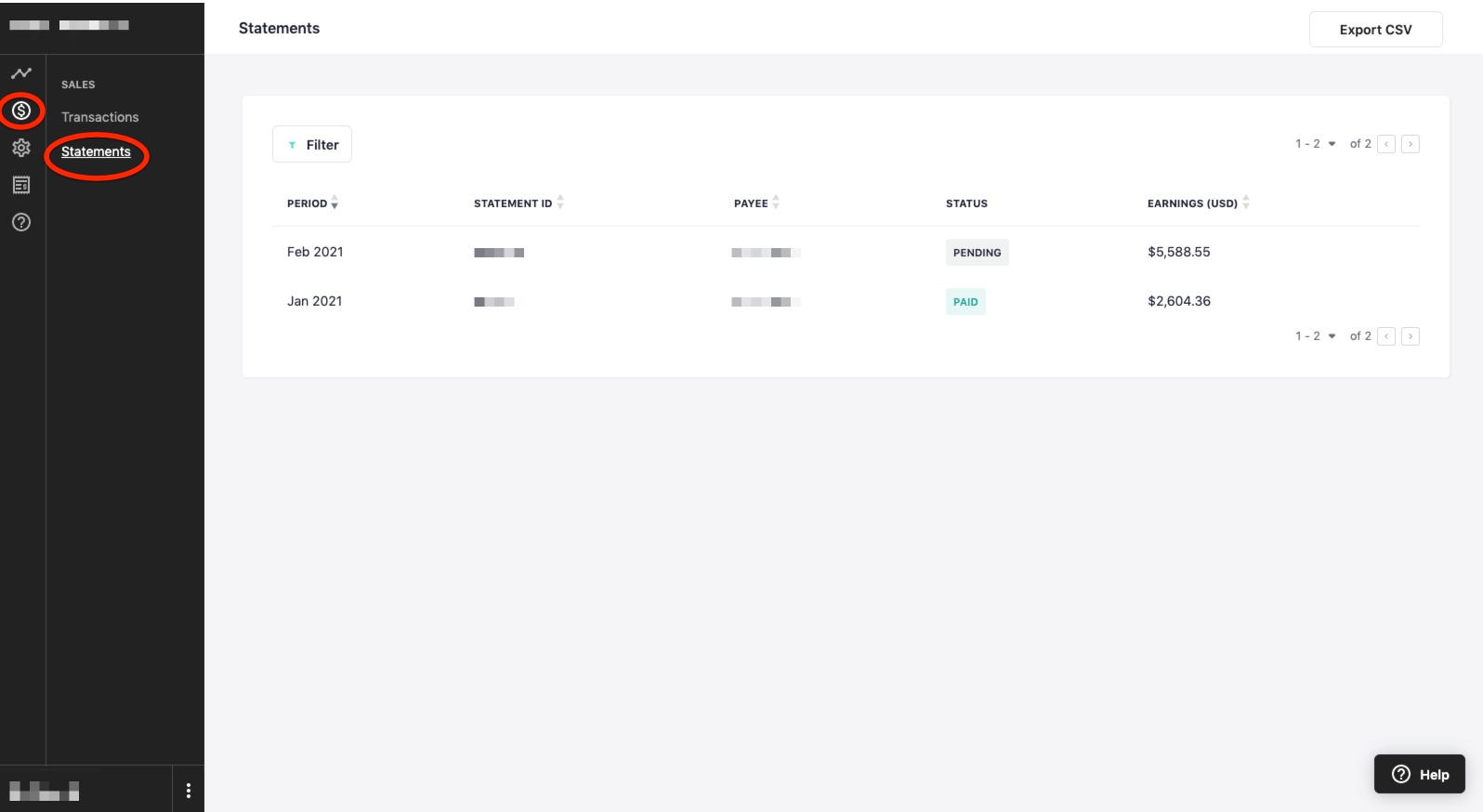Go to next page using top pagination arrow

1411,144
